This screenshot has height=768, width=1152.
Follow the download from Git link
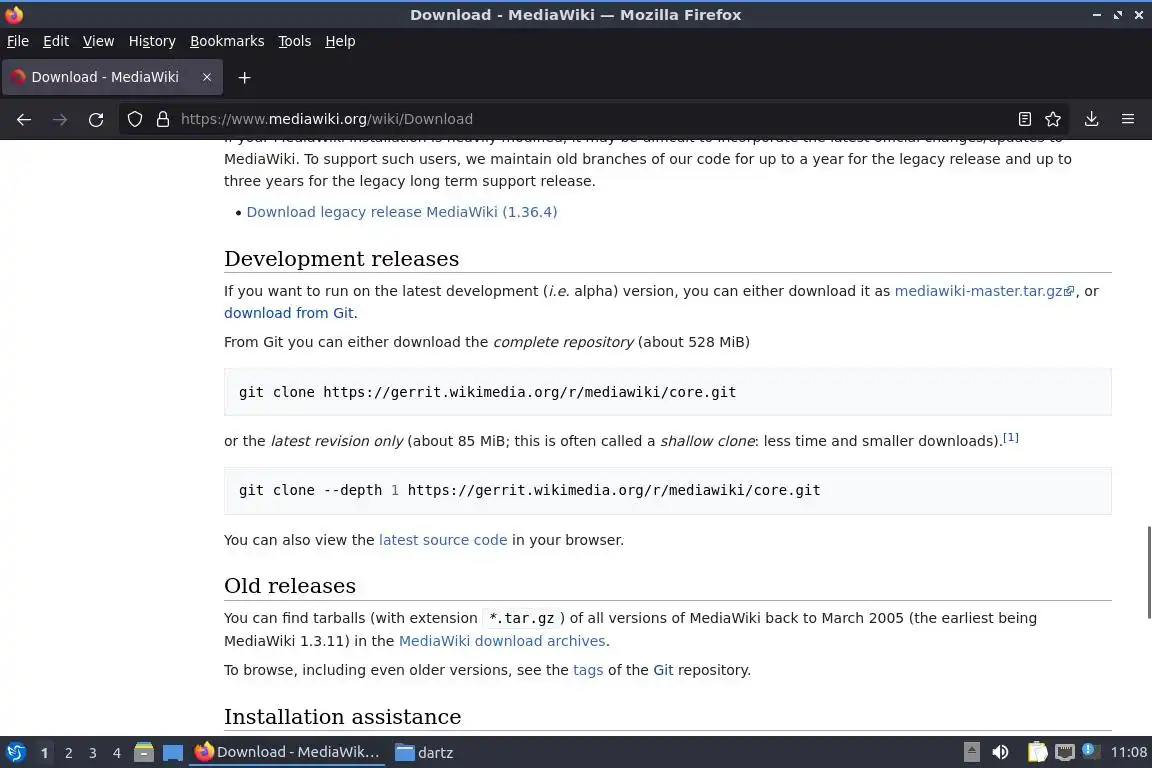289,313
